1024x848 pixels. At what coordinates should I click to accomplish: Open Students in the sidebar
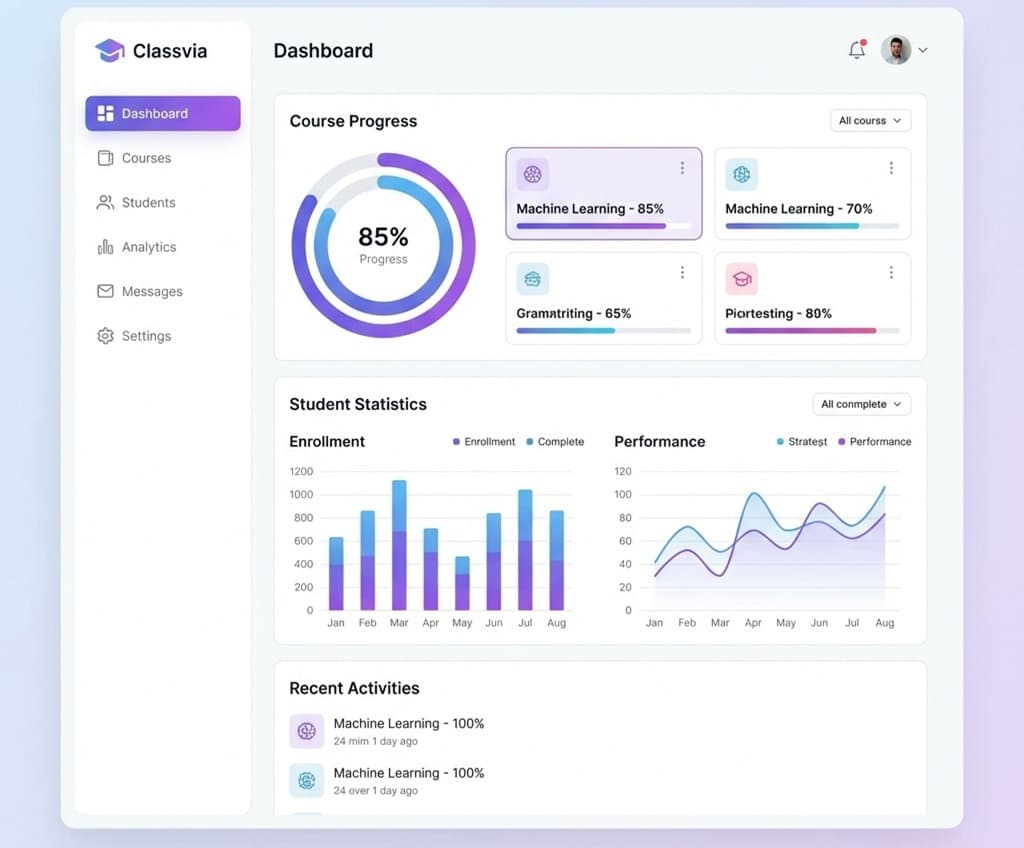click(163, 203)
